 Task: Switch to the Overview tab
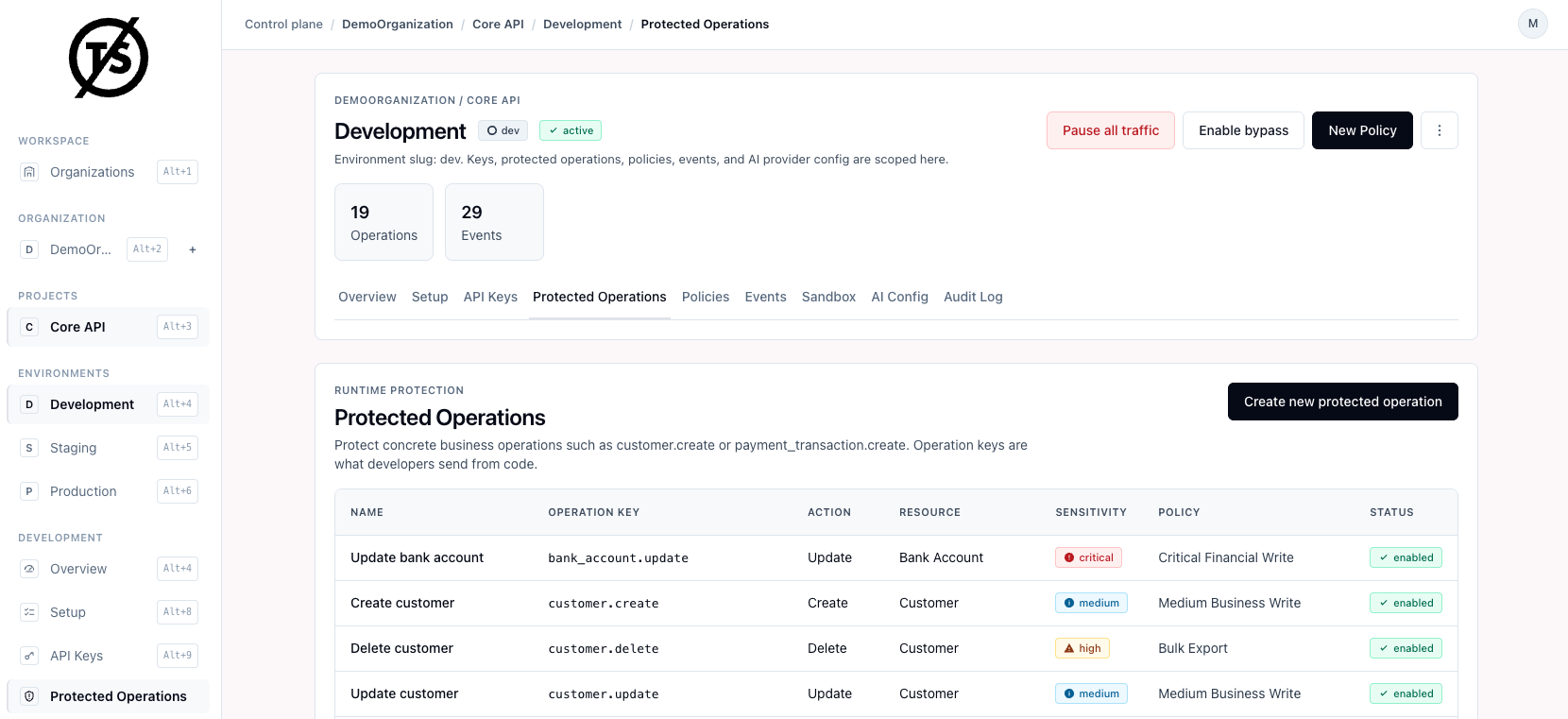(x=367, y=297)
